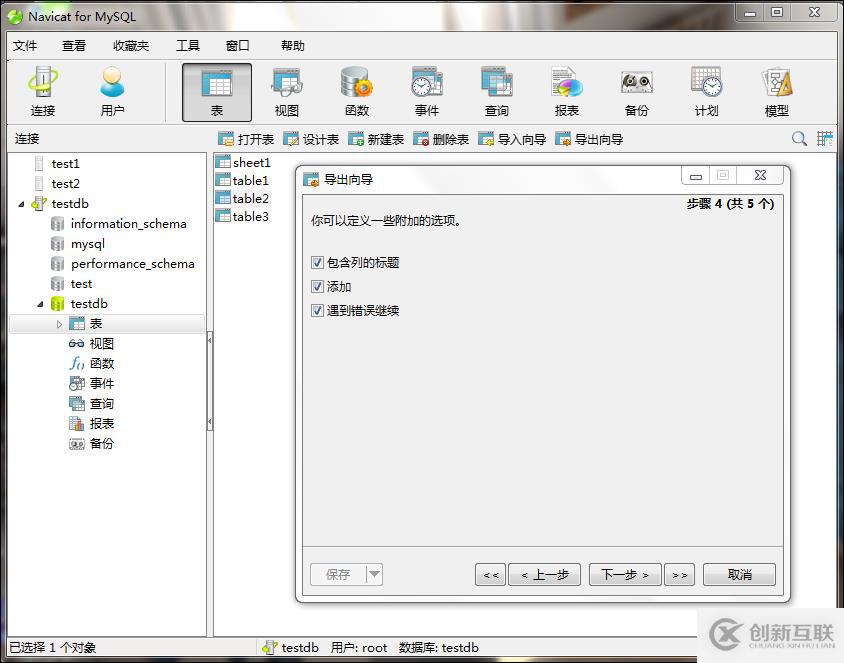Select the performance_schema database

pyautogui.click(x=123, y=264)
